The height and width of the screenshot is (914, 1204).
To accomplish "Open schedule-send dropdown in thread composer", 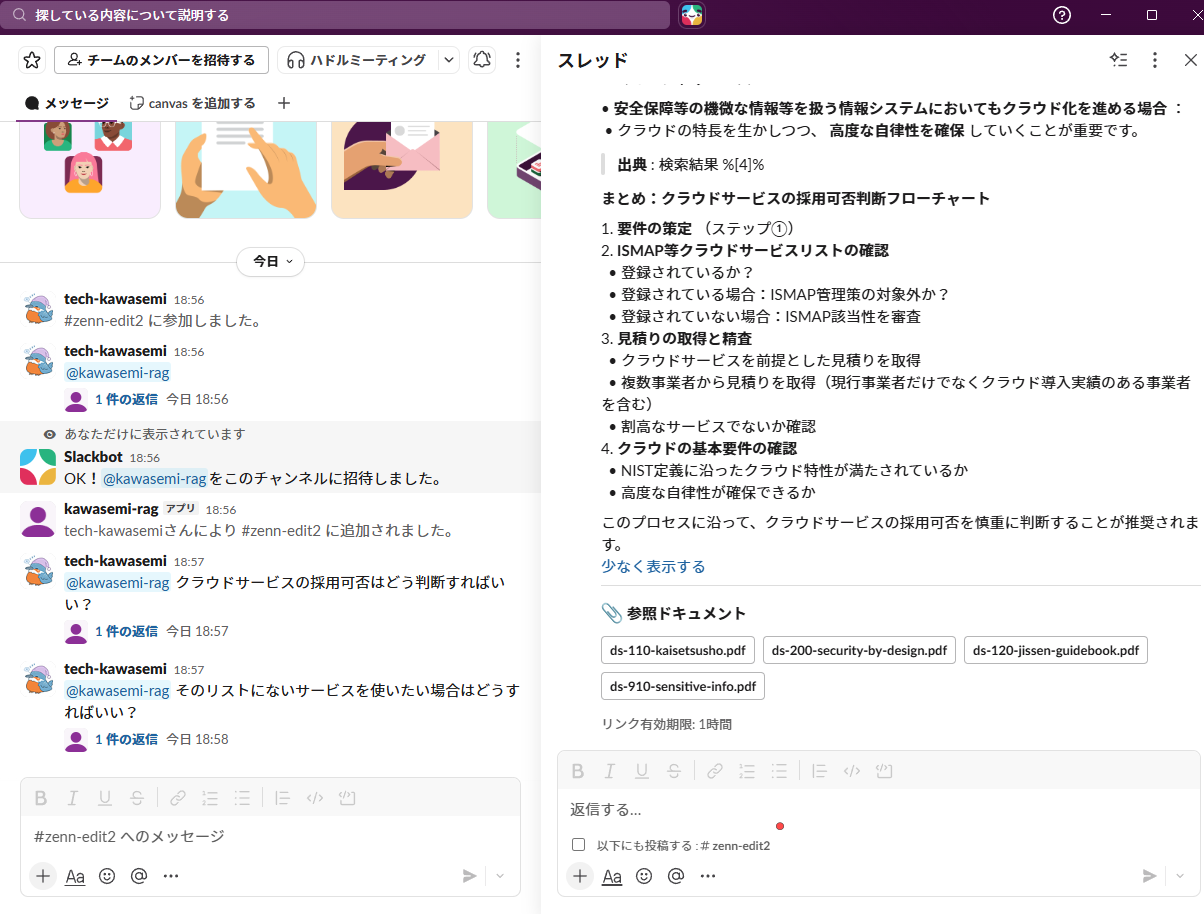I will click(1180, 876).
